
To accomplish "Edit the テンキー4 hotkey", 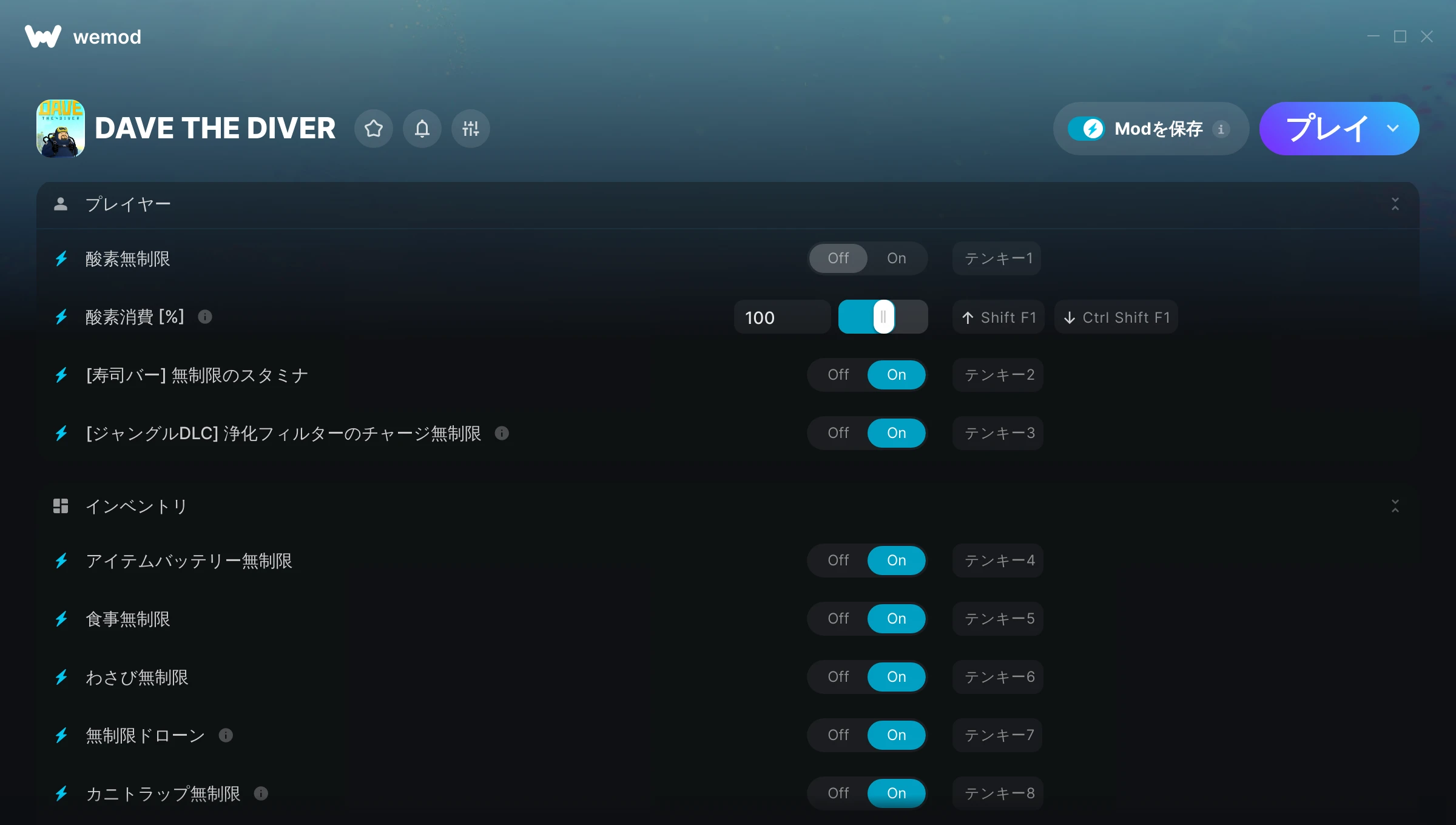I will click(998, 561).
